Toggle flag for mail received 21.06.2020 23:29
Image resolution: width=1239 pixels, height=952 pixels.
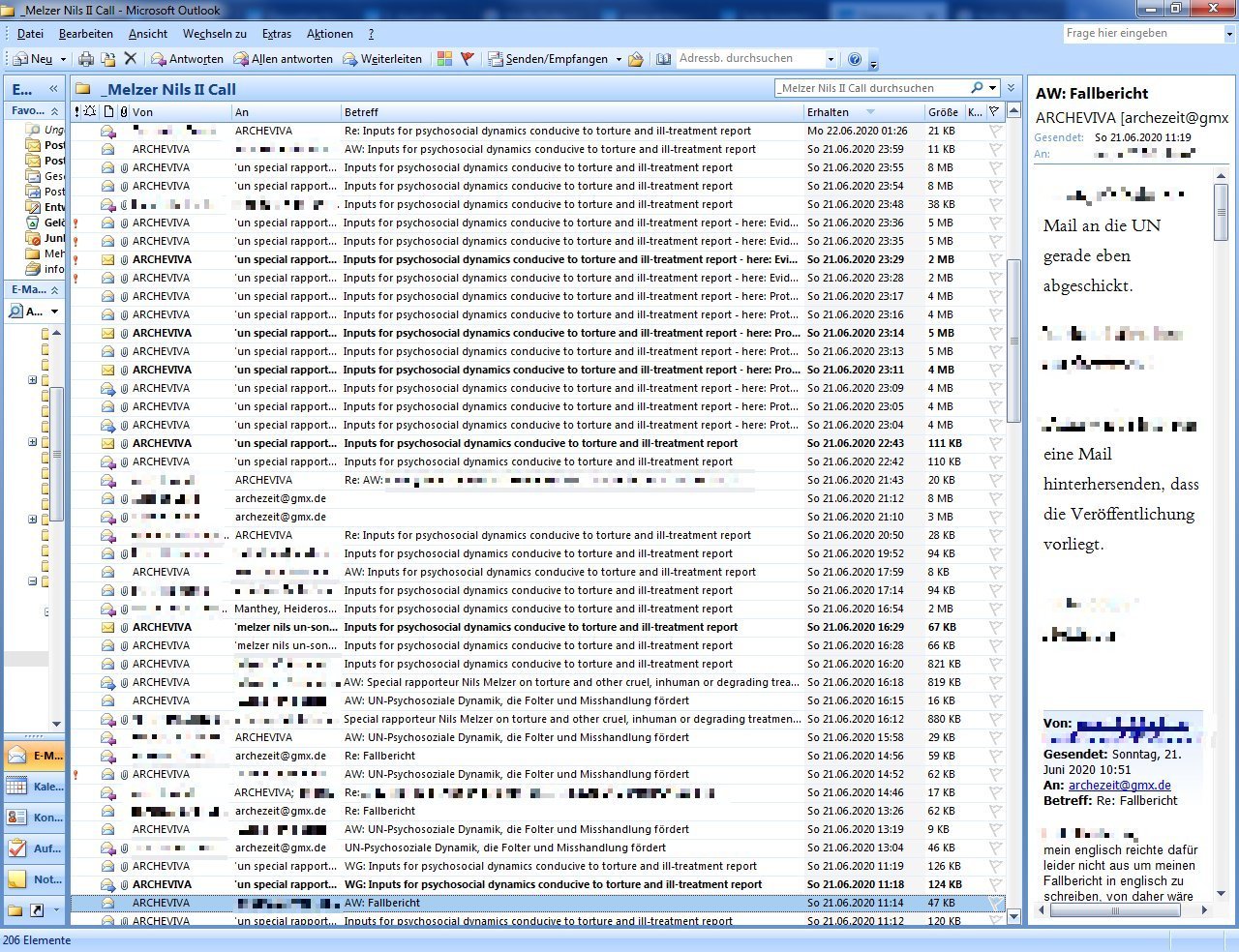click(x=995, y=259)
